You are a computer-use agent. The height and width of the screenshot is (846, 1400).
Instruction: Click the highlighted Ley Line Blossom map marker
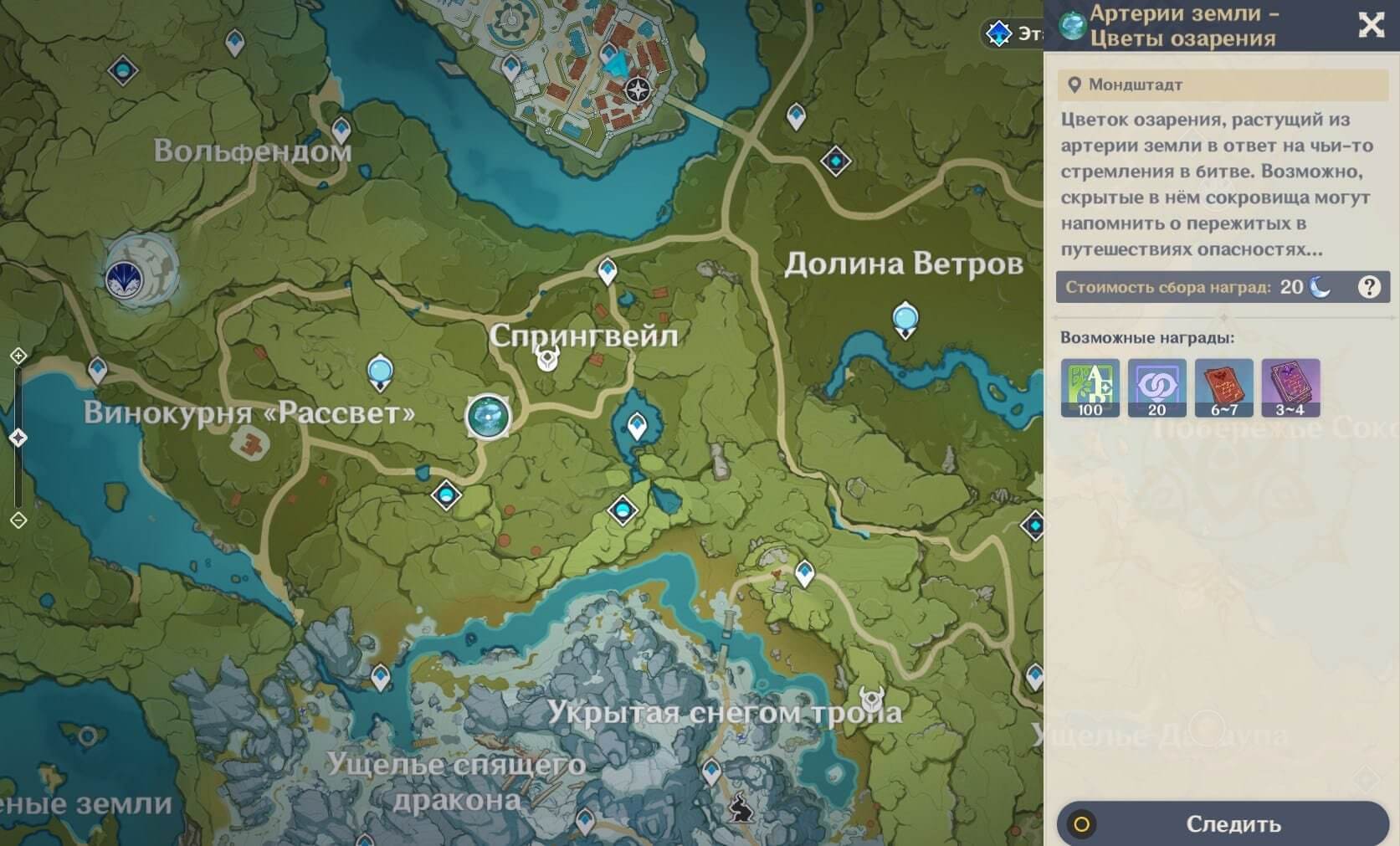(488, 416)
